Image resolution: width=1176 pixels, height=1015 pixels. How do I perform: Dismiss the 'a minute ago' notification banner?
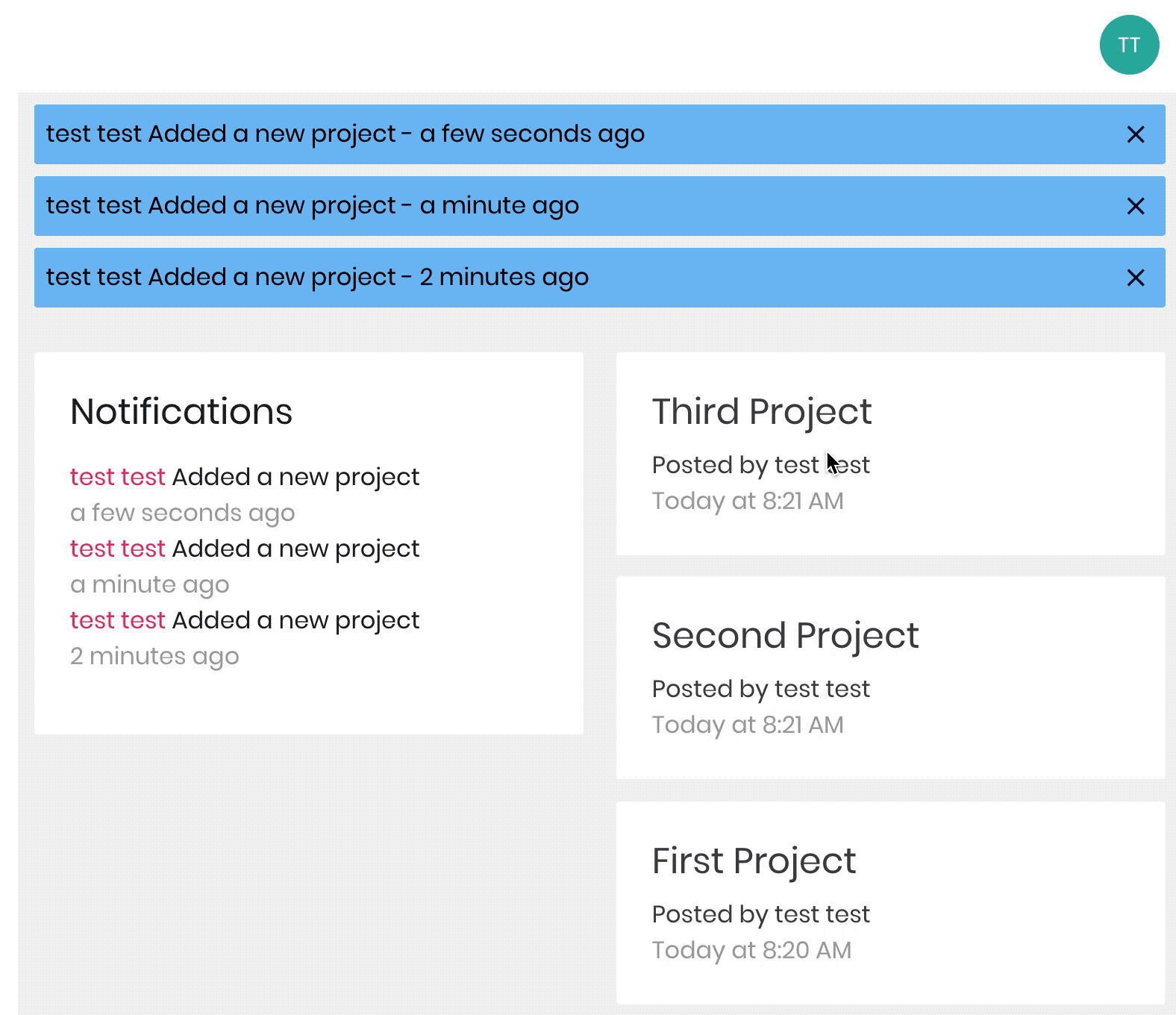[1135, 206]
